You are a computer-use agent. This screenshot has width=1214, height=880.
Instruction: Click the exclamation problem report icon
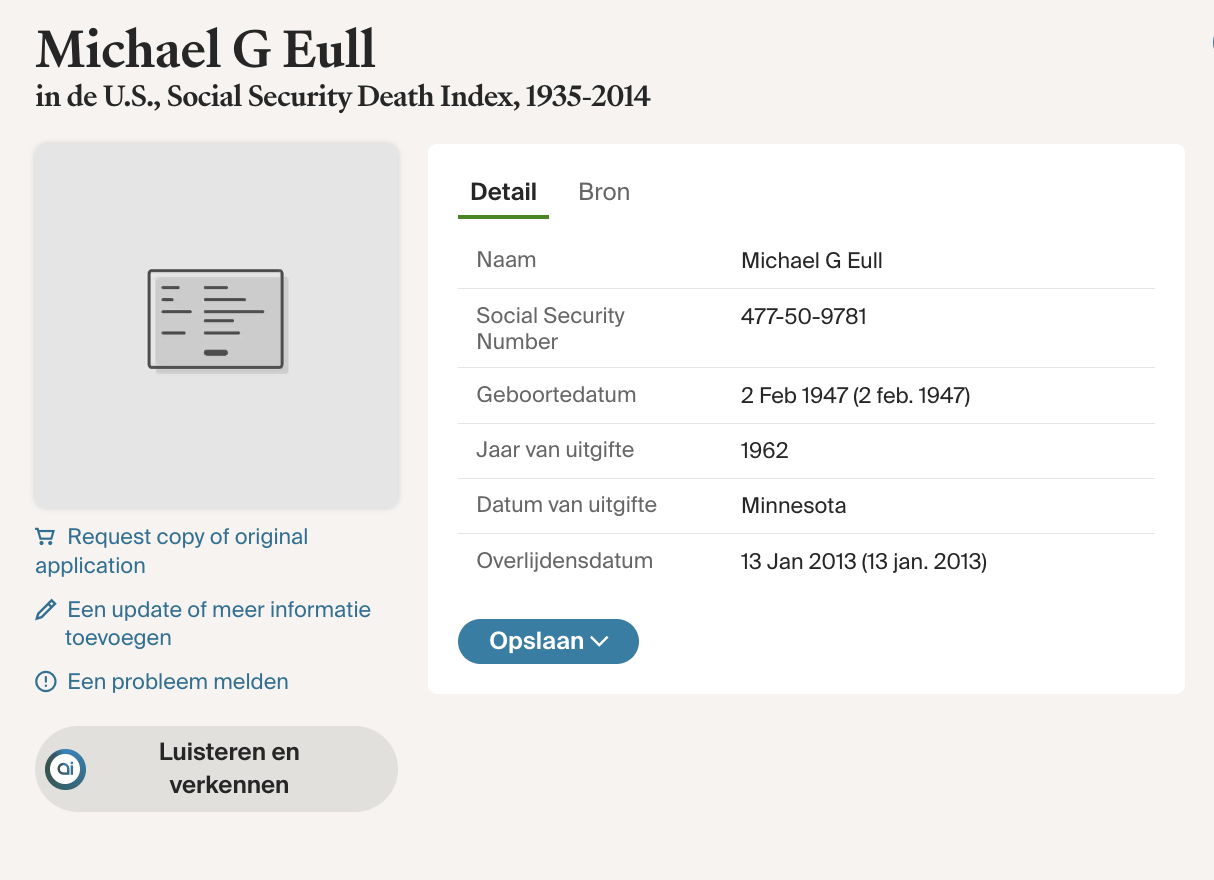click(45, 682)
